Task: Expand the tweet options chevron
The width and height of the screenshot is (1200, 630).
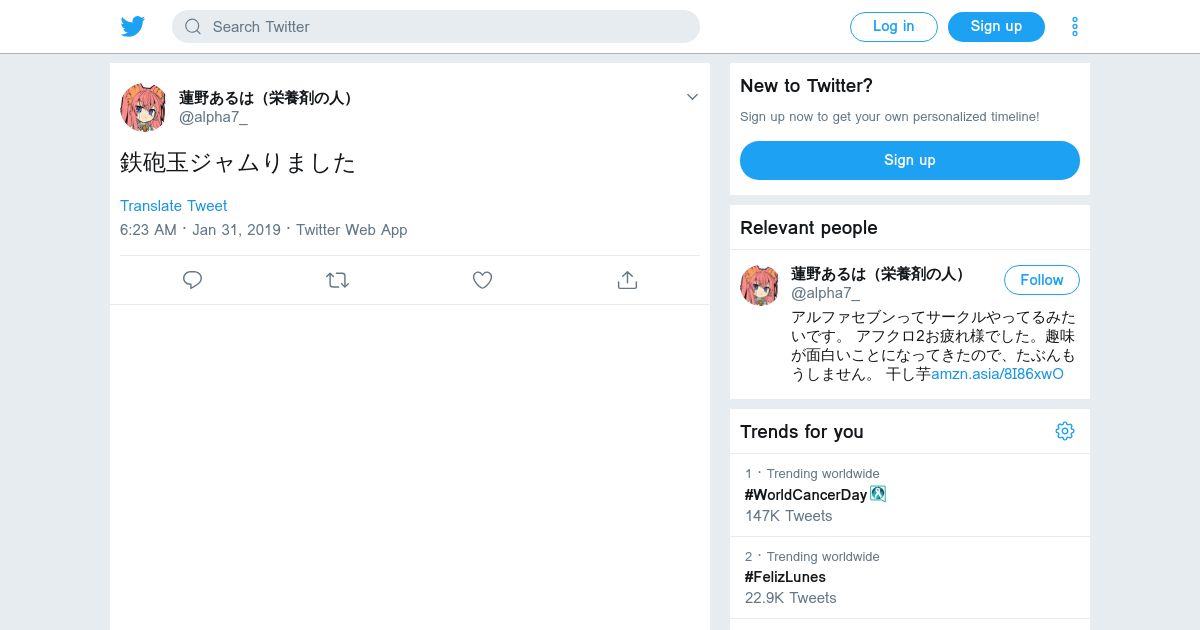Action: 692,97
